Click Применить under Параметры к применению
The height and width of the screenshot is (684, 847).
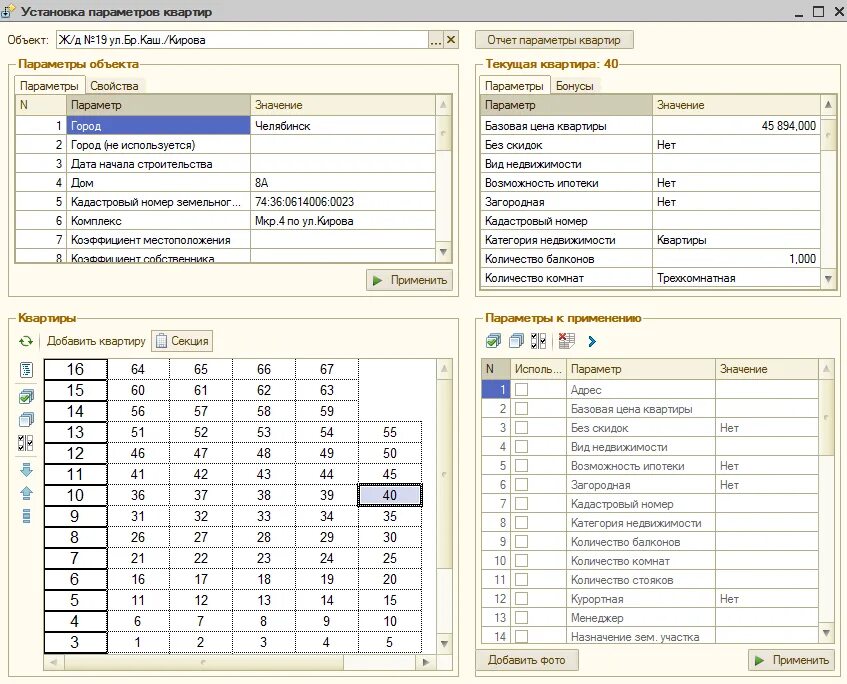pos(791,660)
